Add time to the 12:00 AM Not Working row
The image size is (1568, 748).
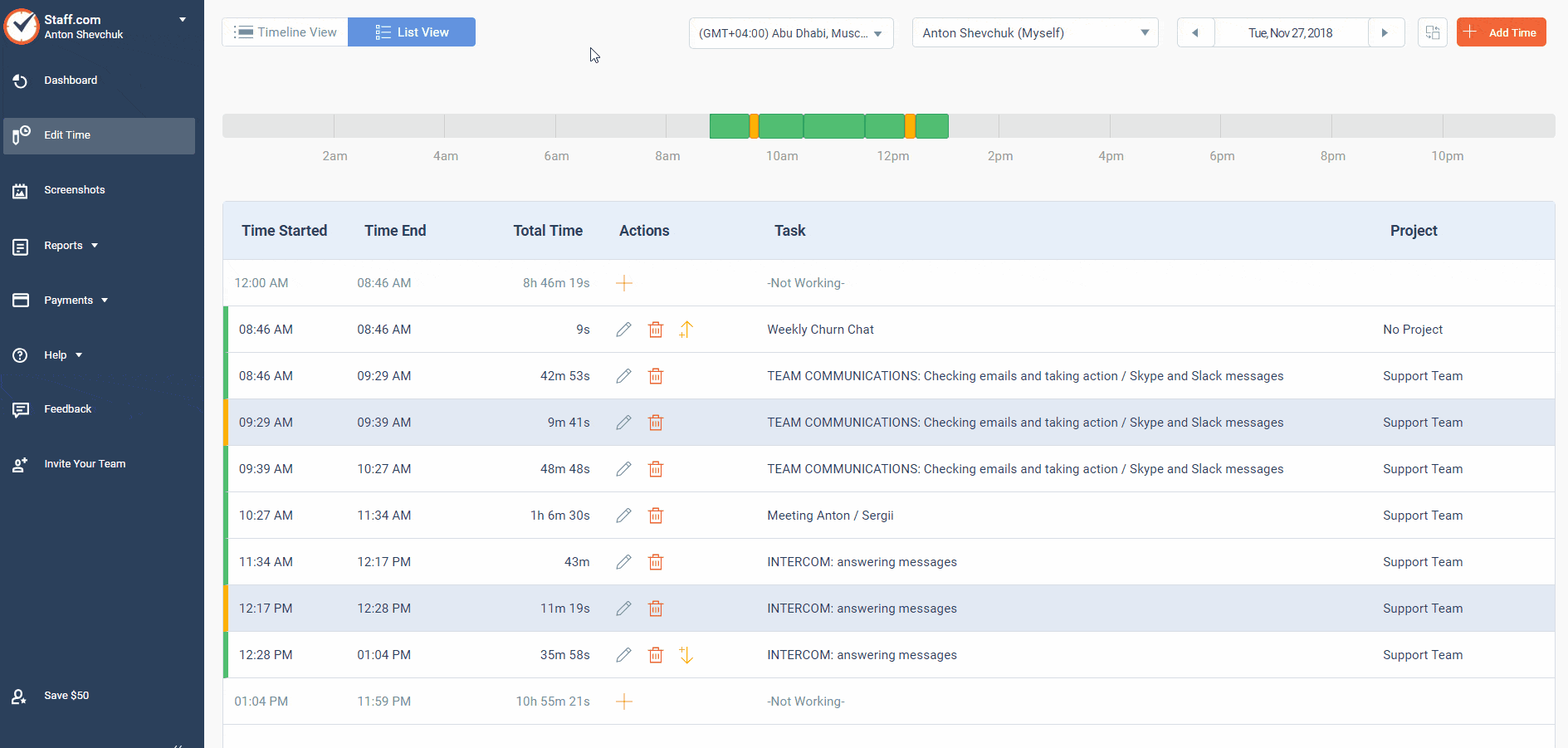(624, 283)
